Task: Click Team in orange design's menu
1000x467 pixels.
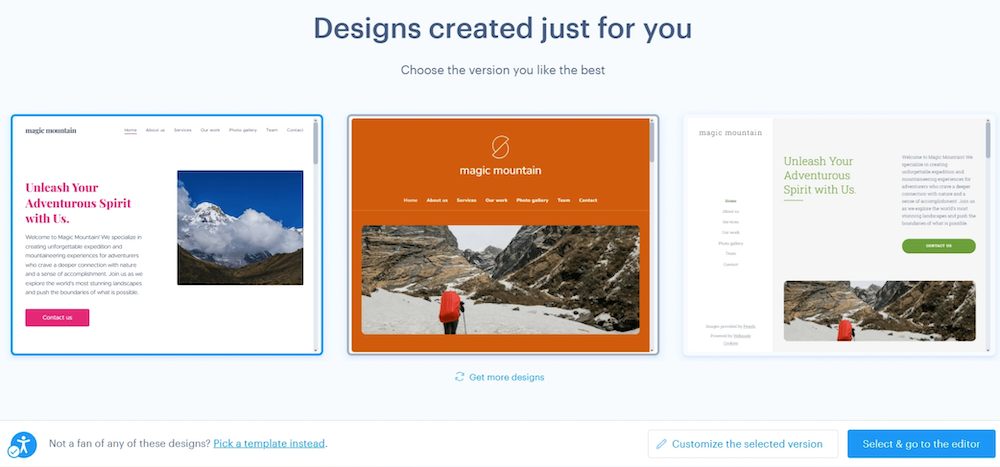Action: (564, 200)
